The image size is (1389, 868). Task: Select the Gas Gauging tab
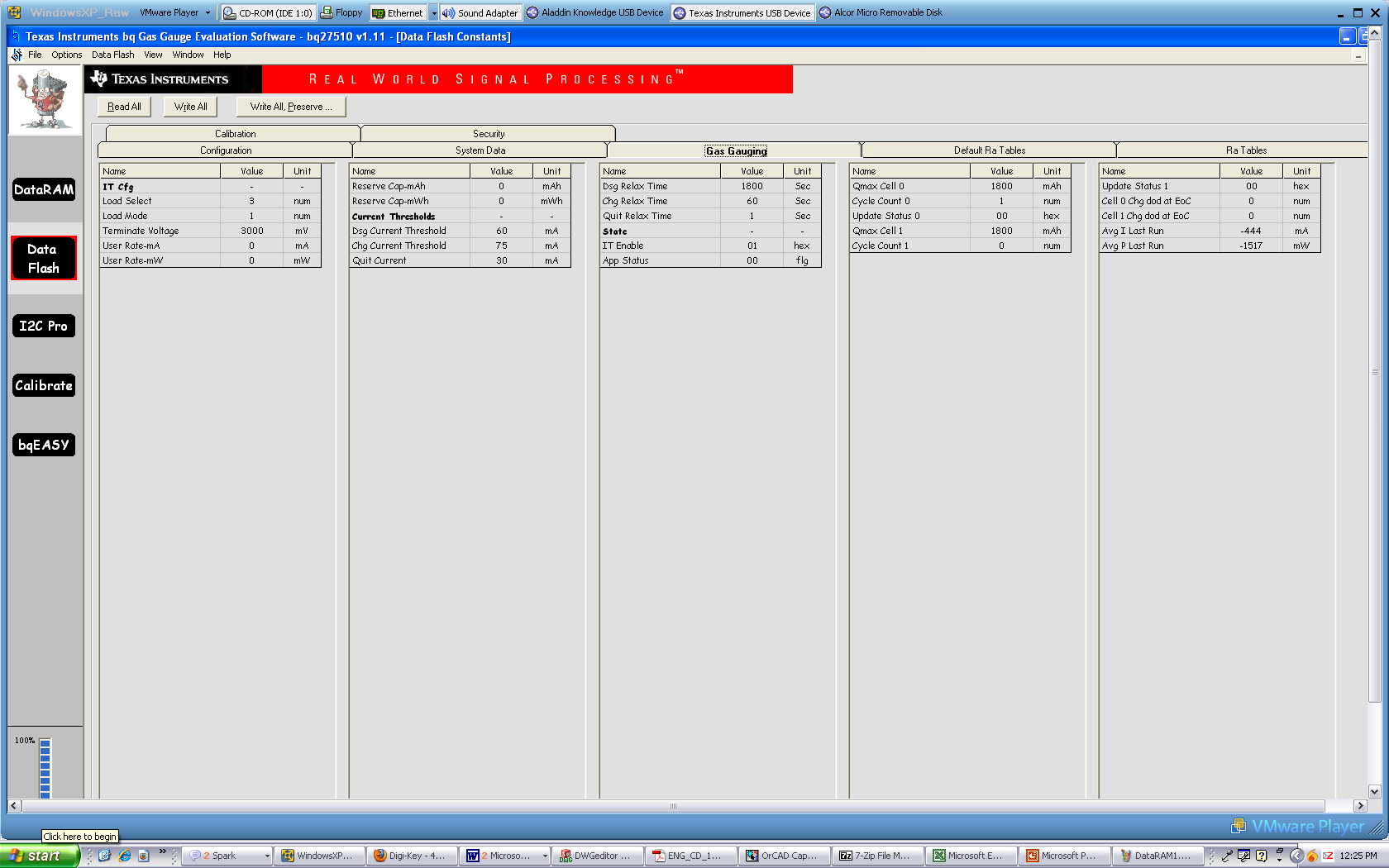click(736, 150)
